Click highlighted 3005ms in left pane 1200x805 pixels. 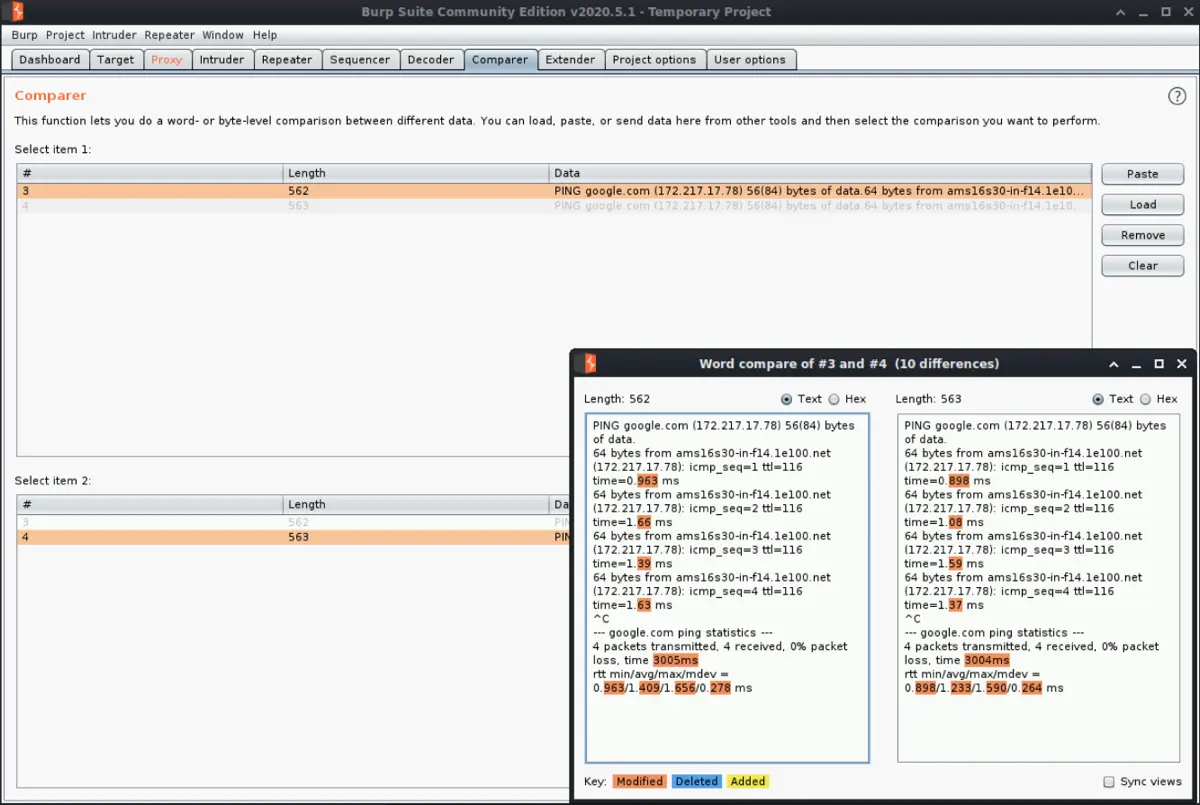676,660
